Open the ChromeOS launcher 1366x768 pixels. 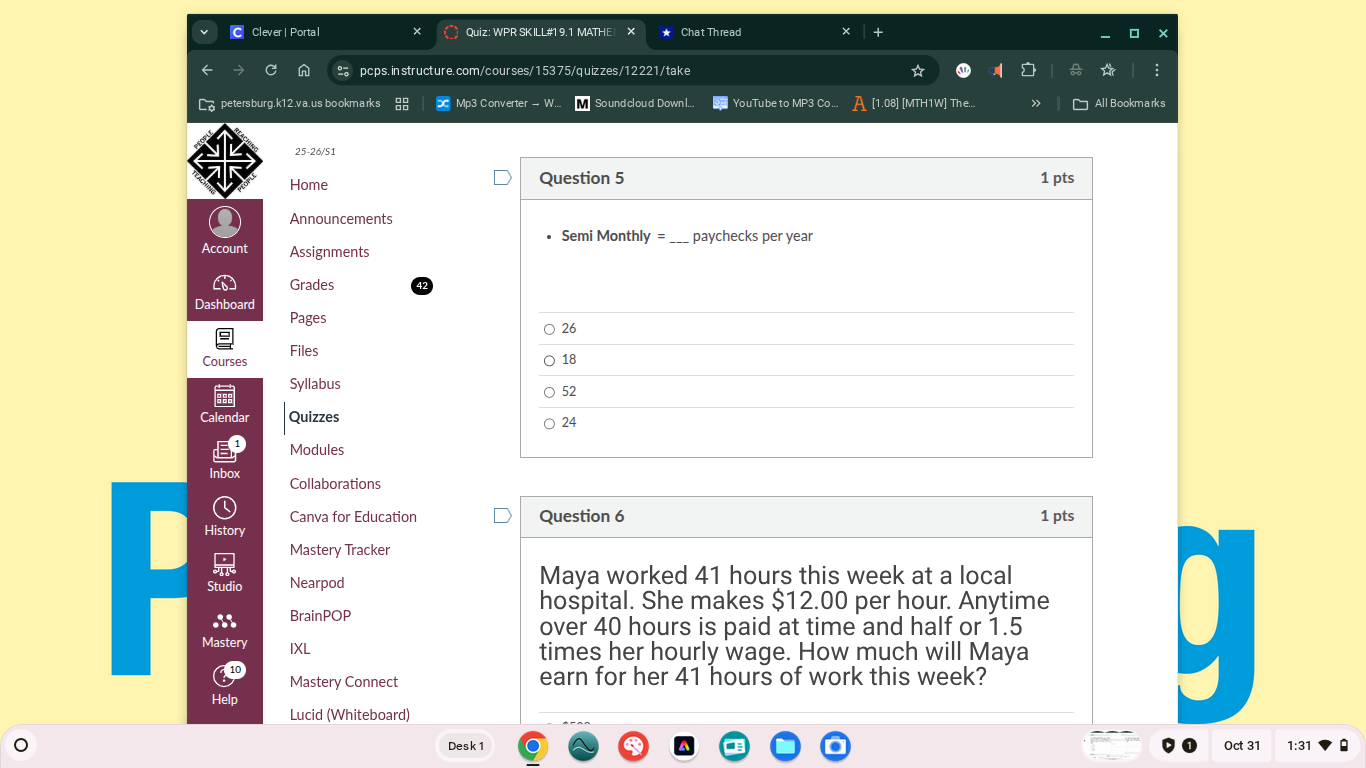click(20, 745)
